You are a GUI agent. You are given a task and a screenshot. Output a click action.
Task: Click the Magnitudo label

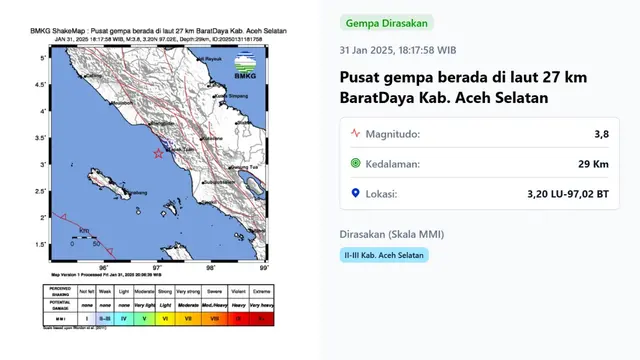click(x=393, y=134)
